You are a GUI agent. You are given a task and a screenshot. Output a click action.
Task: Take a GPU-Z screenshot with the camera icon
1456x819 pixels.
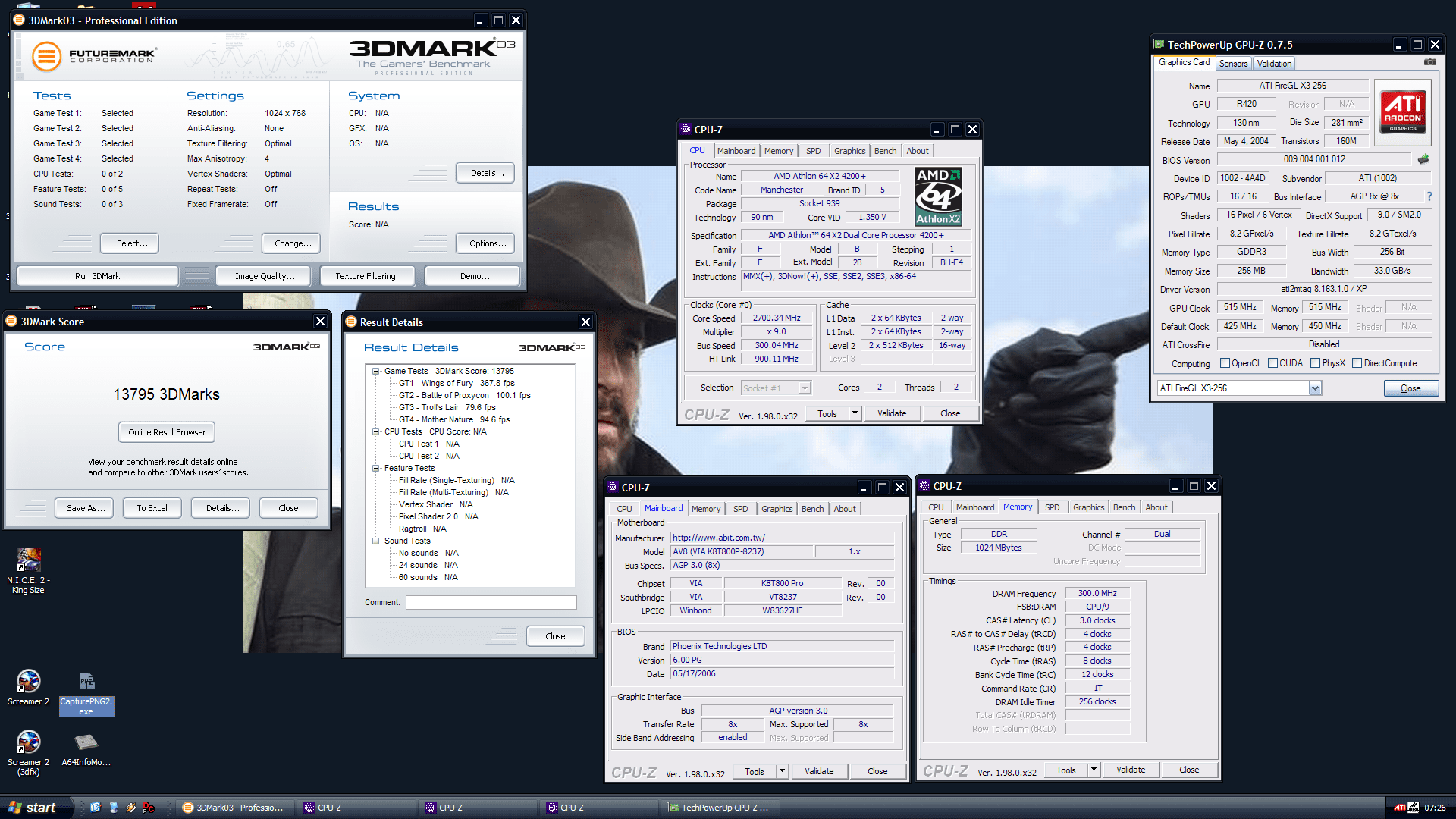point(1429,62)
